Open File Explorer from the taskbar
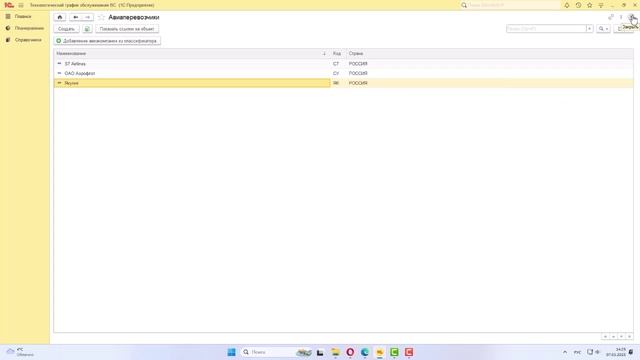 335,352
